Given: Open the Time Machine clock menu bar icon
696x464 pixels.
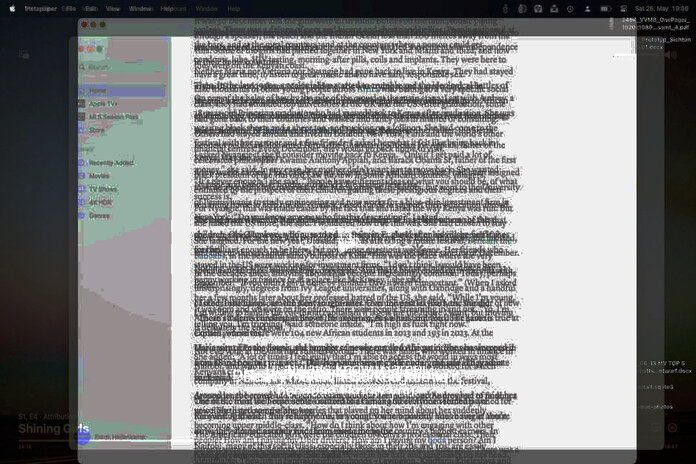Looking at the screenshot, I should [x=570, y=9].
